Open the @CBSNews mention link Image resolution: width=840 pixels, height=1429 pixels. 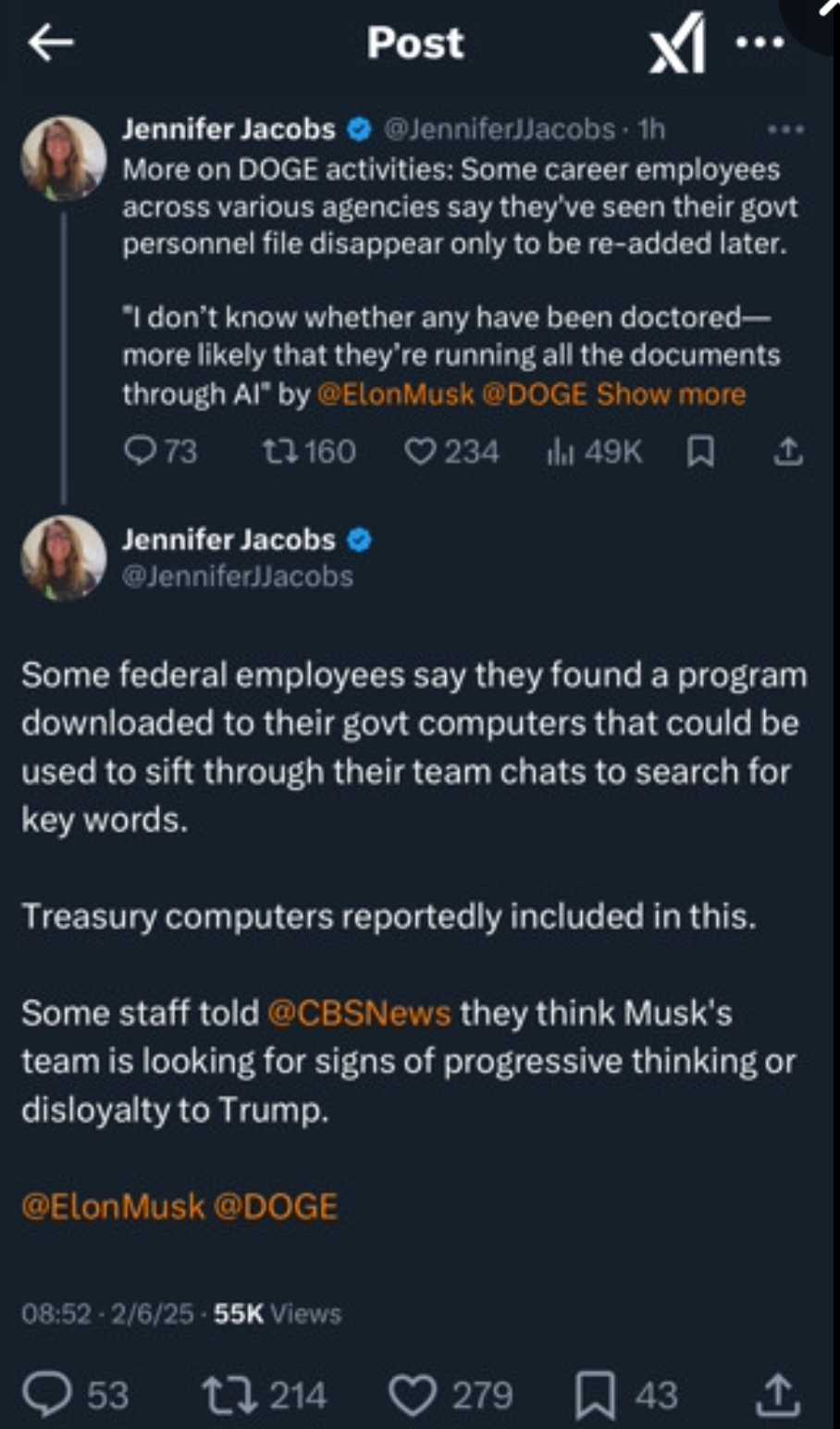[359, 1013]
